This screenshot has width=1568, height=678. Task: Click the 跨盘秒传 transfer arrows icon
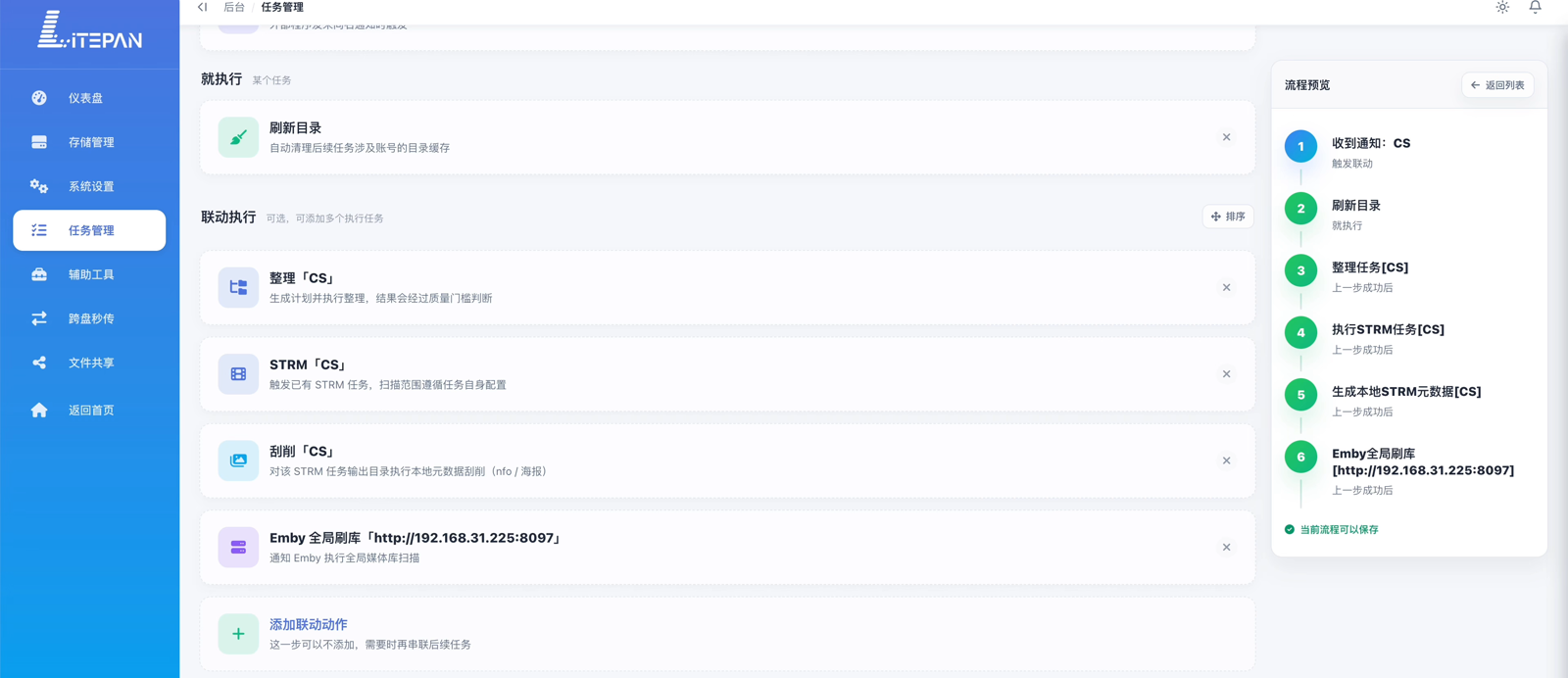click(39, 318)
